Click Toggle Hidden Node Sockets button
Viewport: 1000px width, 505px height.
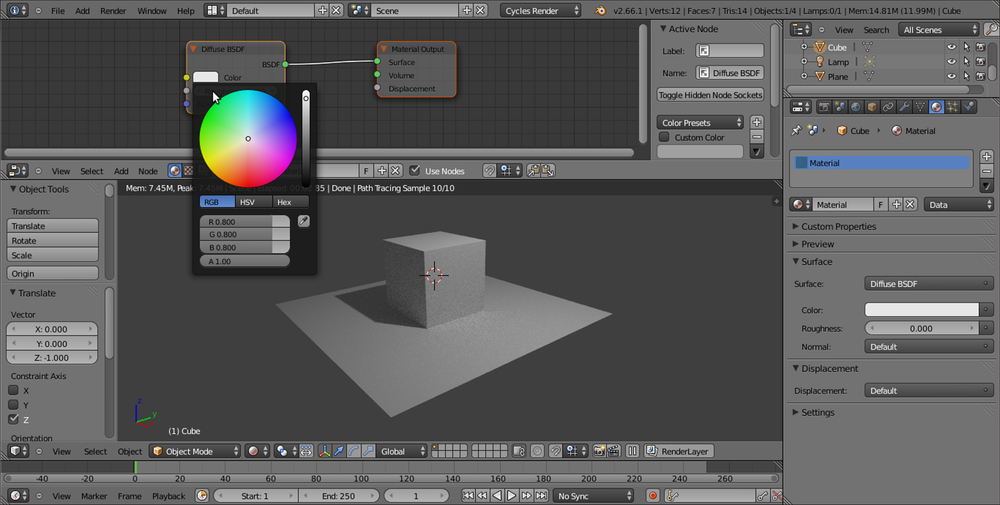tap(710, 95)
